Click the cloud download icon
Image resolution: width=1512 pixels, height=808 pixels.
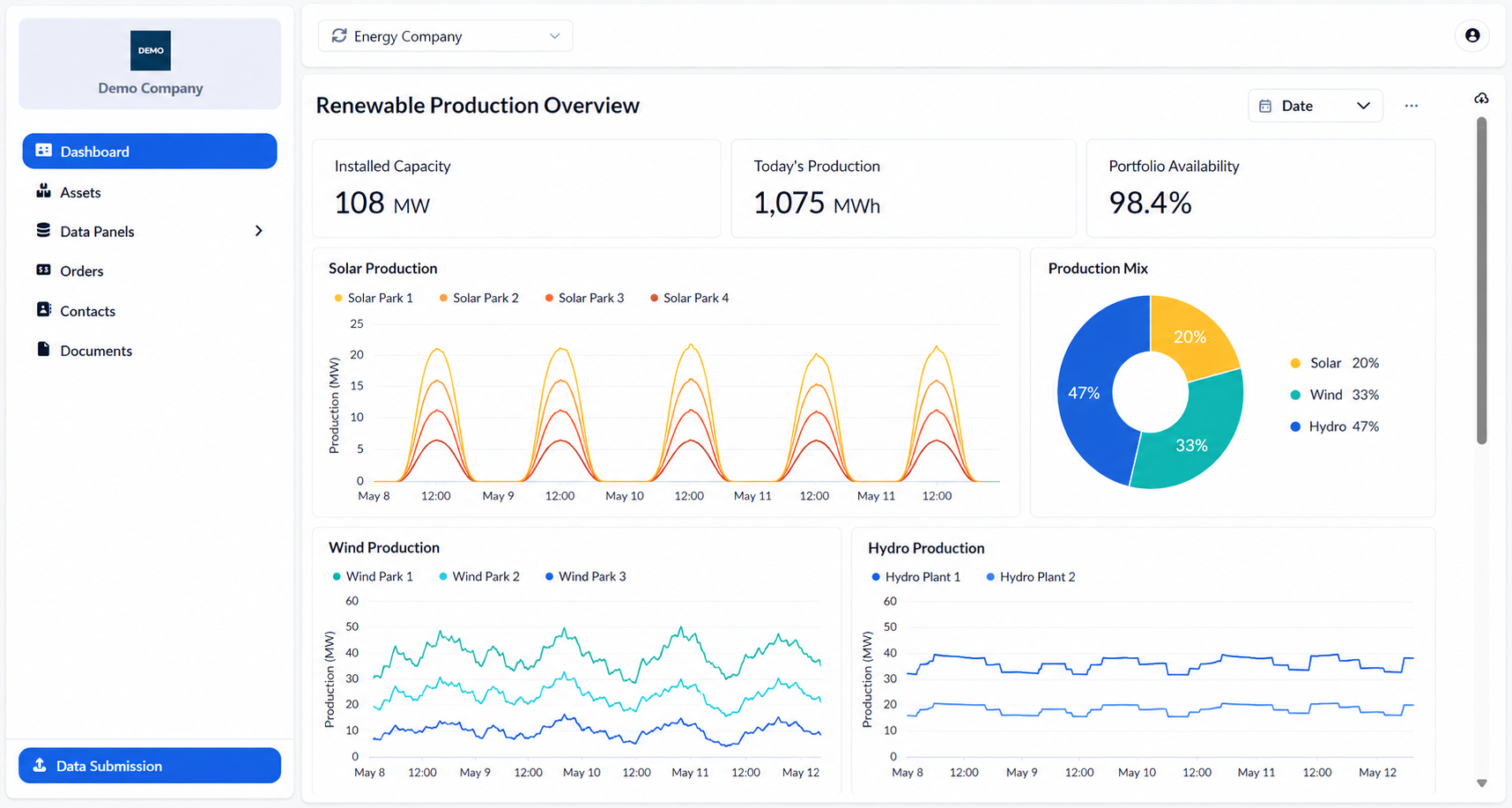pyautogui.click(x=1481, y=98)
